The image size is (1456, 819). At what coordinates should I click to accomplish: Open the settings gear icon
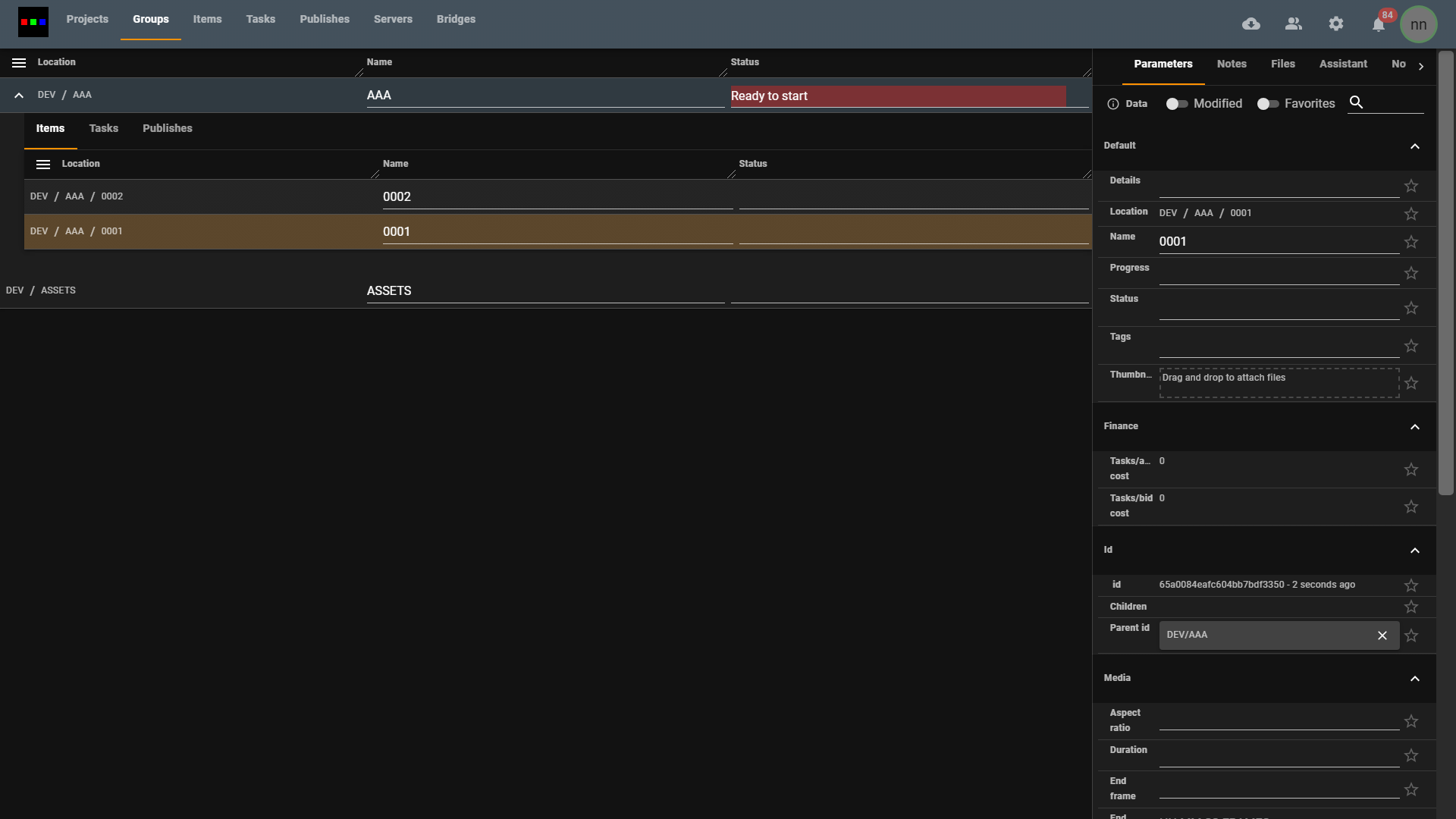[1336, 24]
